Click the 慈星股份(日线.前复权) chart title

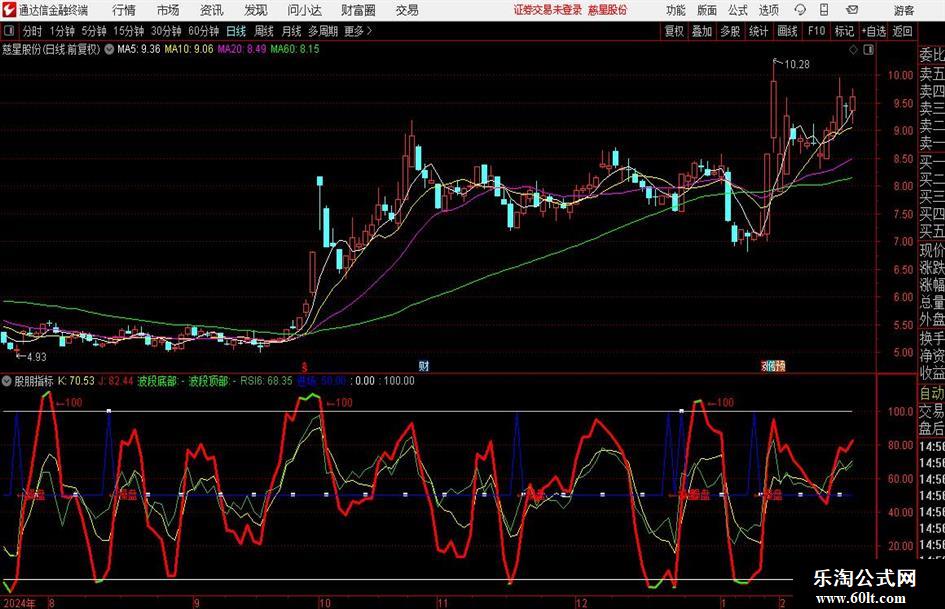pos(51,49)
